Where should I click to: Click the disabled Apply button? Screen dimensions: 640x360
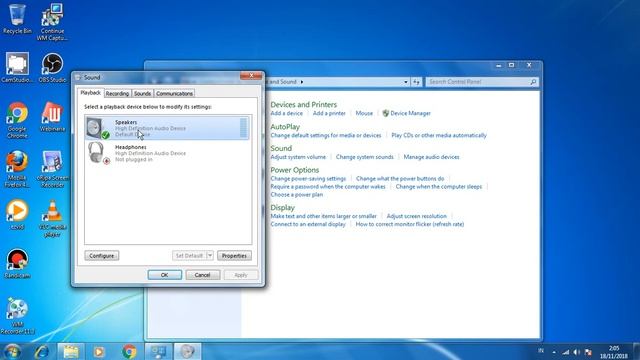pyautogui.click(x=241, y=275)
